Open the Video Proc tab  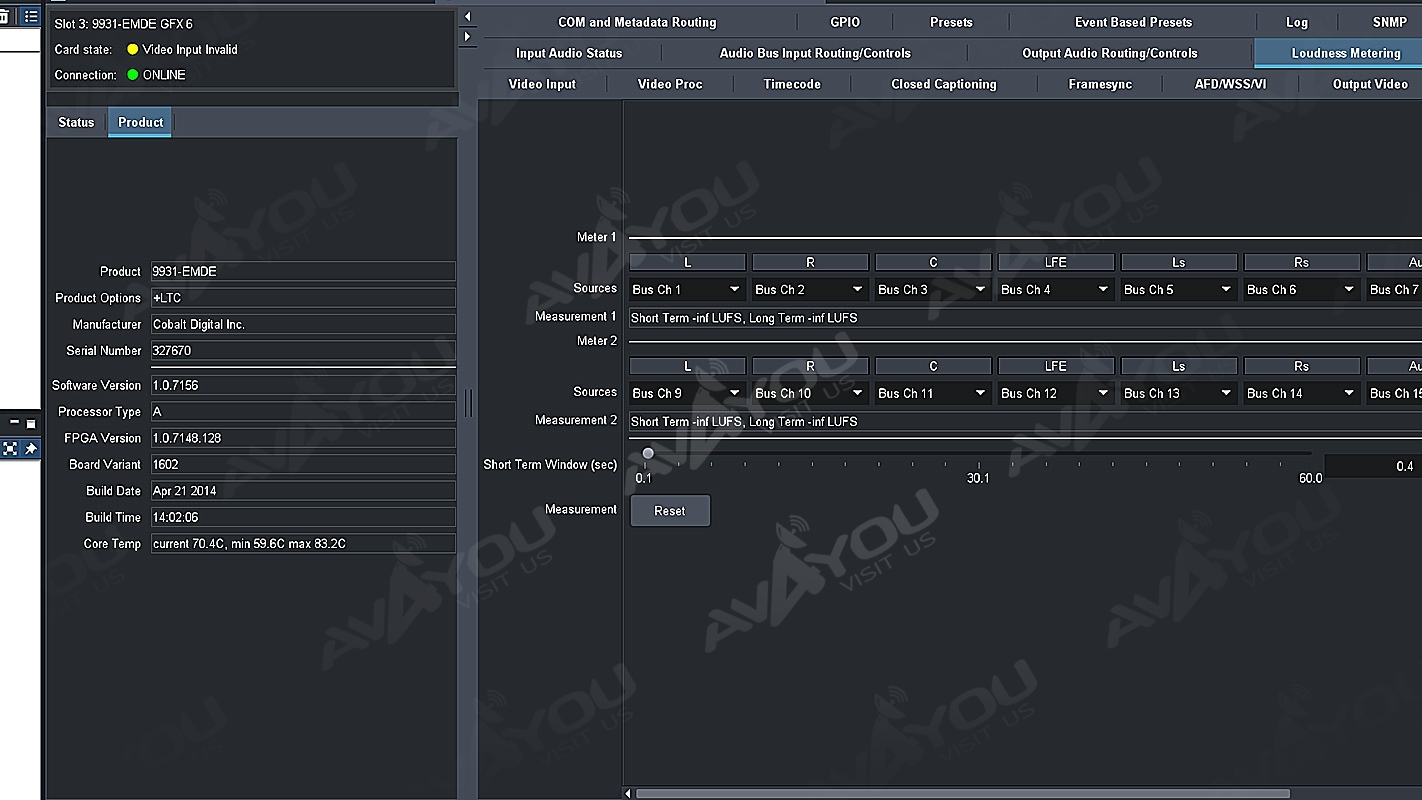point(670,84)
